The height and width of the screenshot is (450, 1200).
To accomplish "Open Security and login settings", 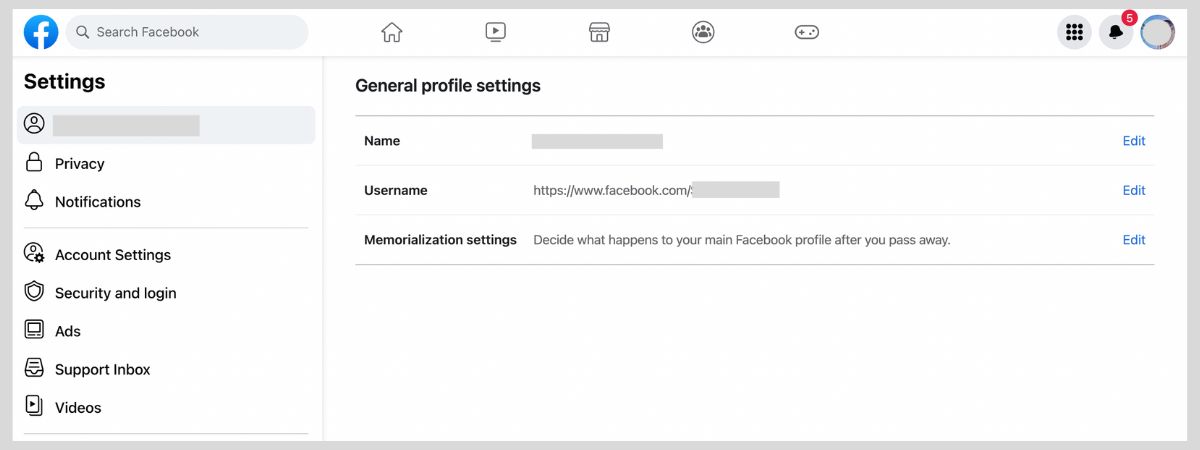I will click(115, 293).
